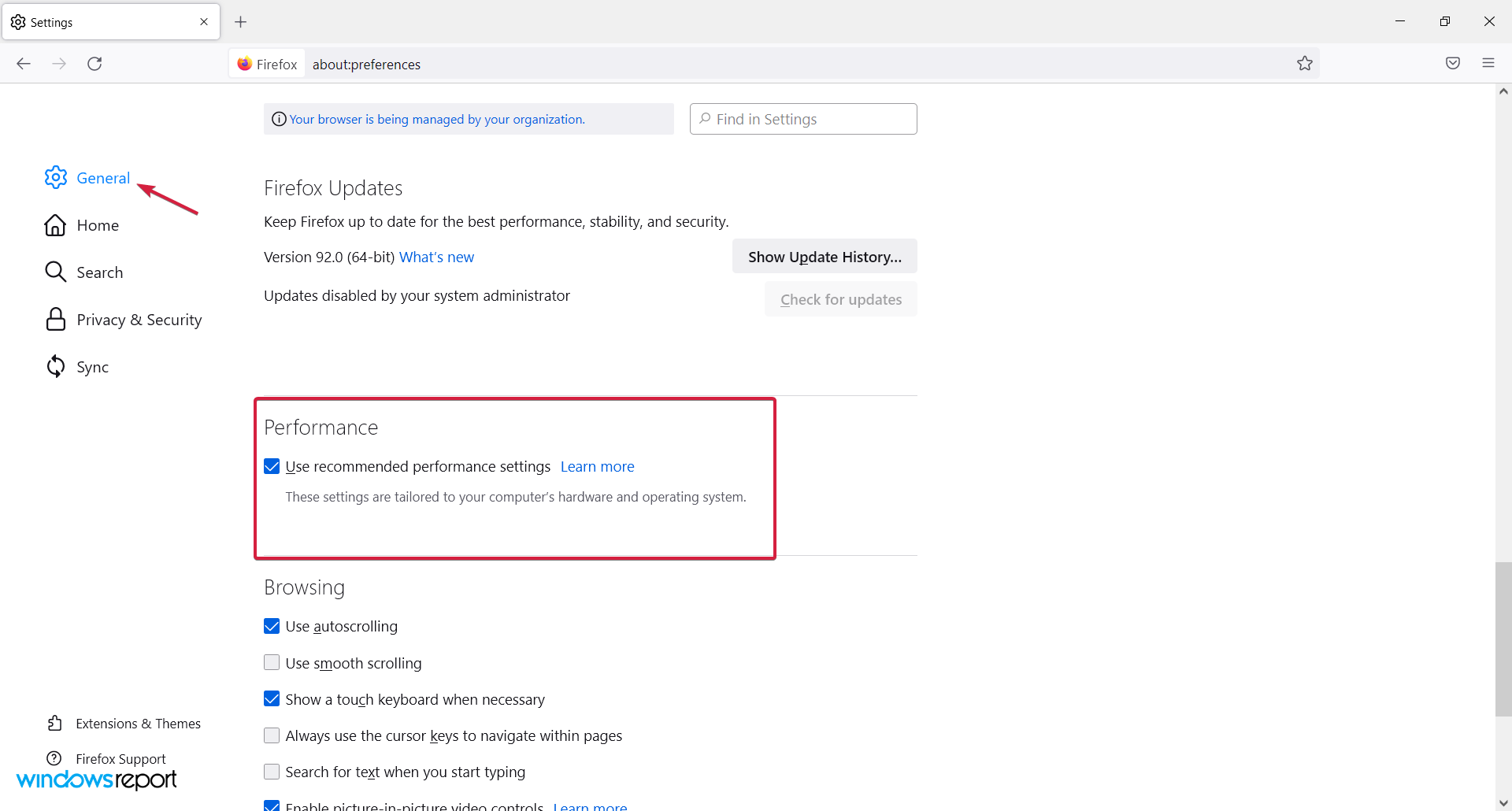1512x811 pixels.
Task: Click the Home house icon in sidebar
Action: [55, 225]
